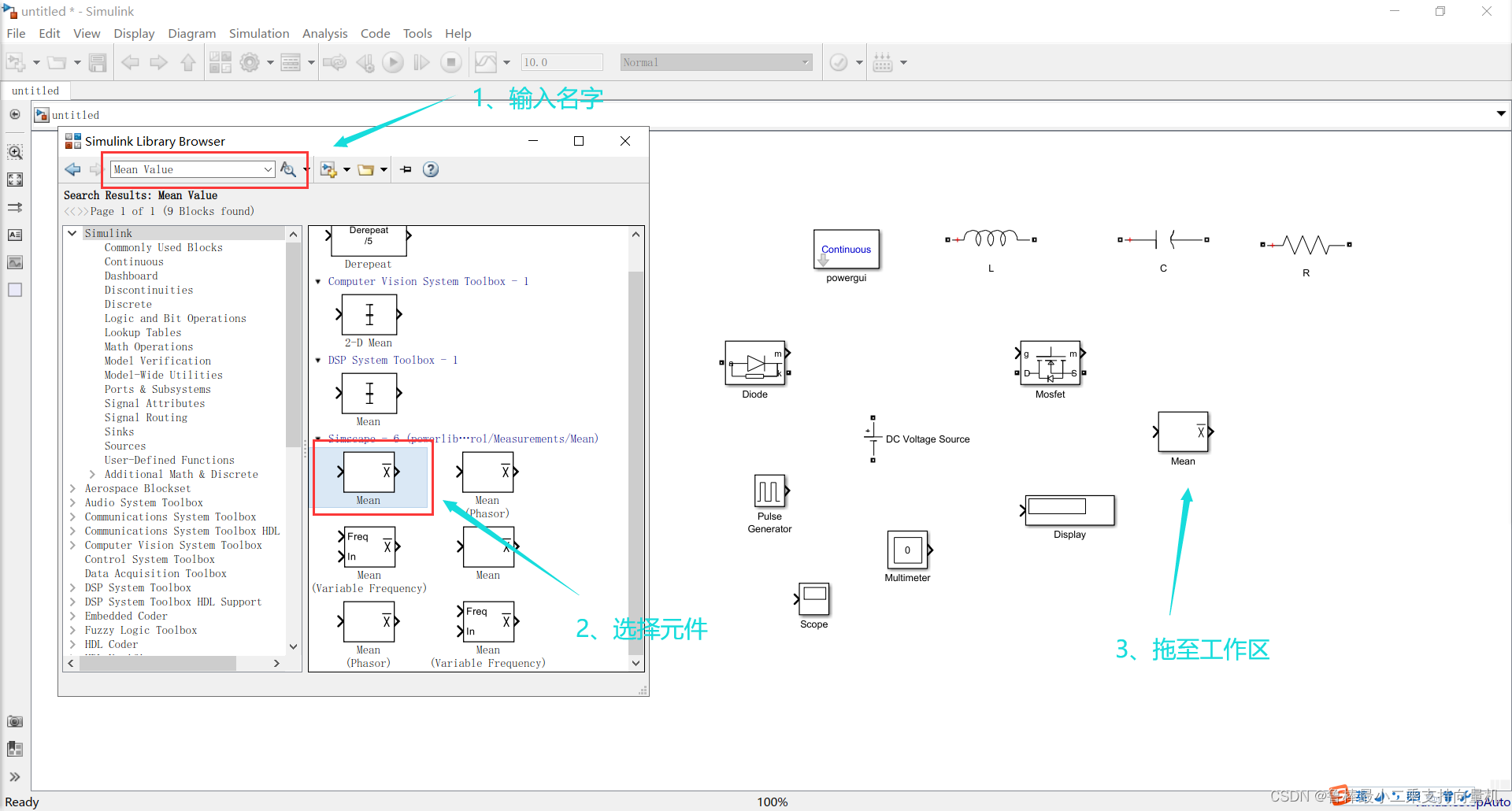The image size is (1512, 811).
Task: Select Commonly Used Blocks library
Action: click(x=164, y=247)
